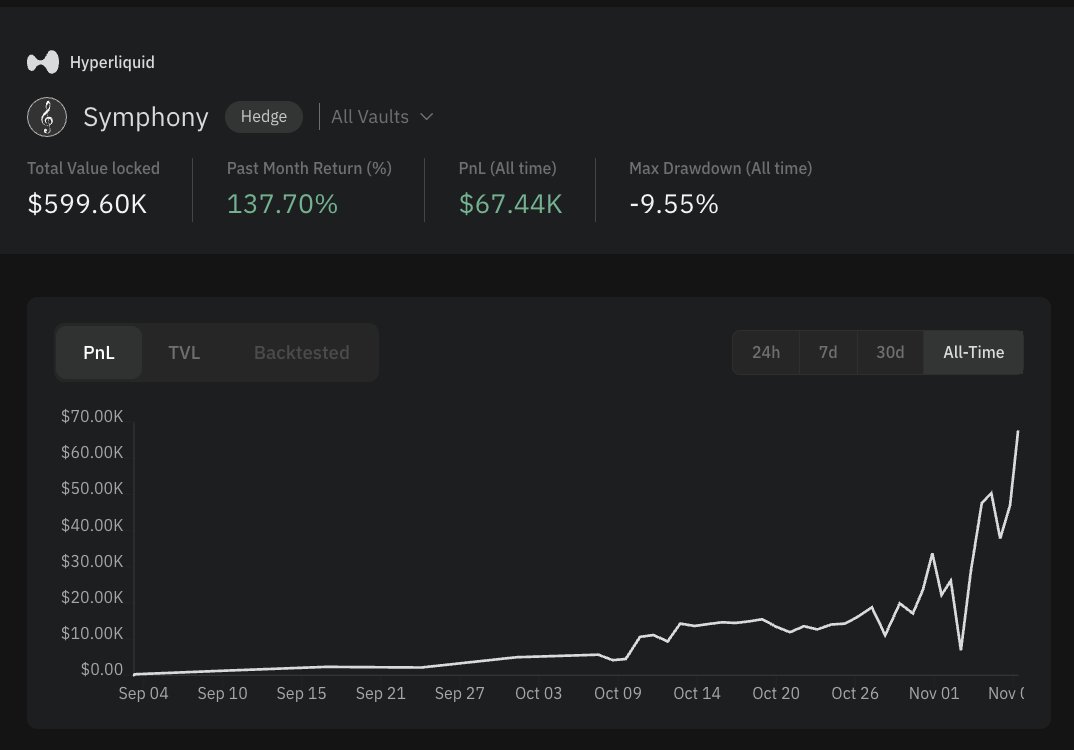
Task: Switch to the PnL chart tab
Action: 99,353
